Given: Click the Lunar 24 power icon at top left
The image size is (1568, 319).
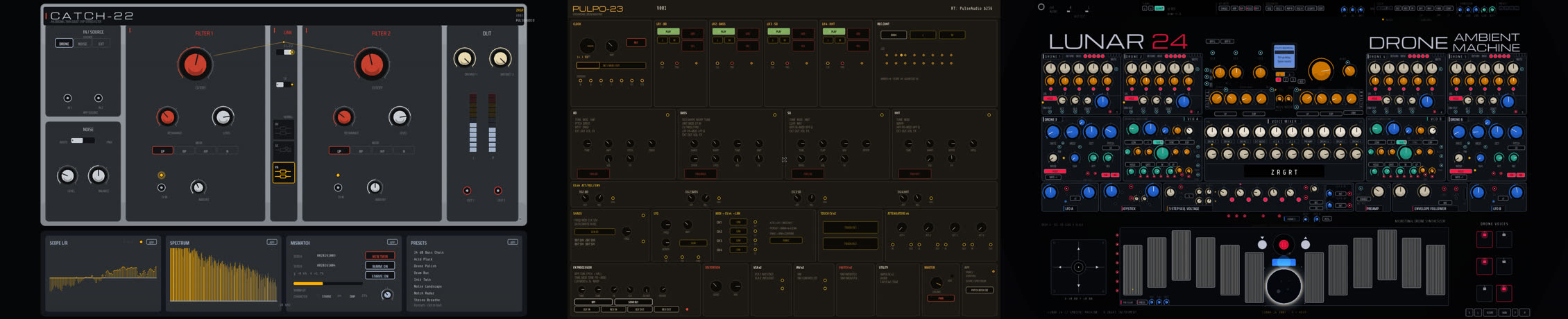Looking at the screenshot, I should 1041,7.
